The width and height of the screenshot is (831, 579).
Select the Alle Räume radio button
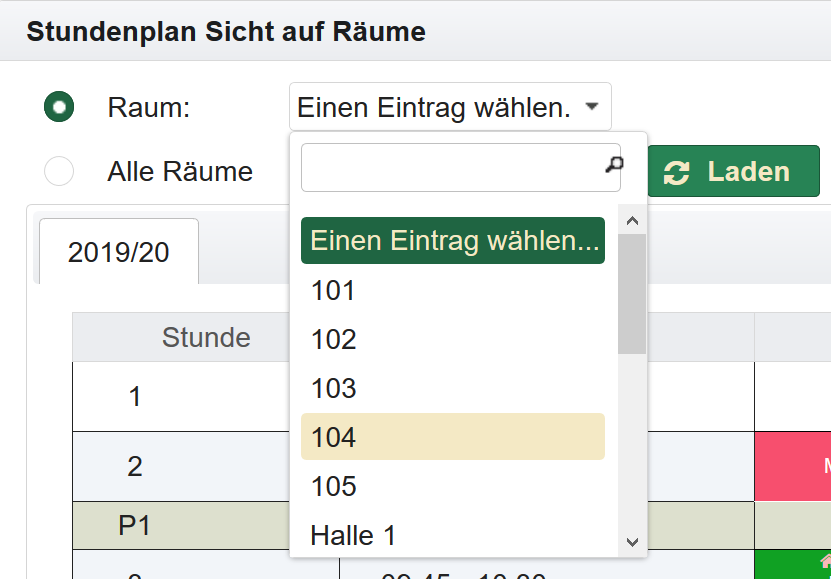[x=59, y=171]
